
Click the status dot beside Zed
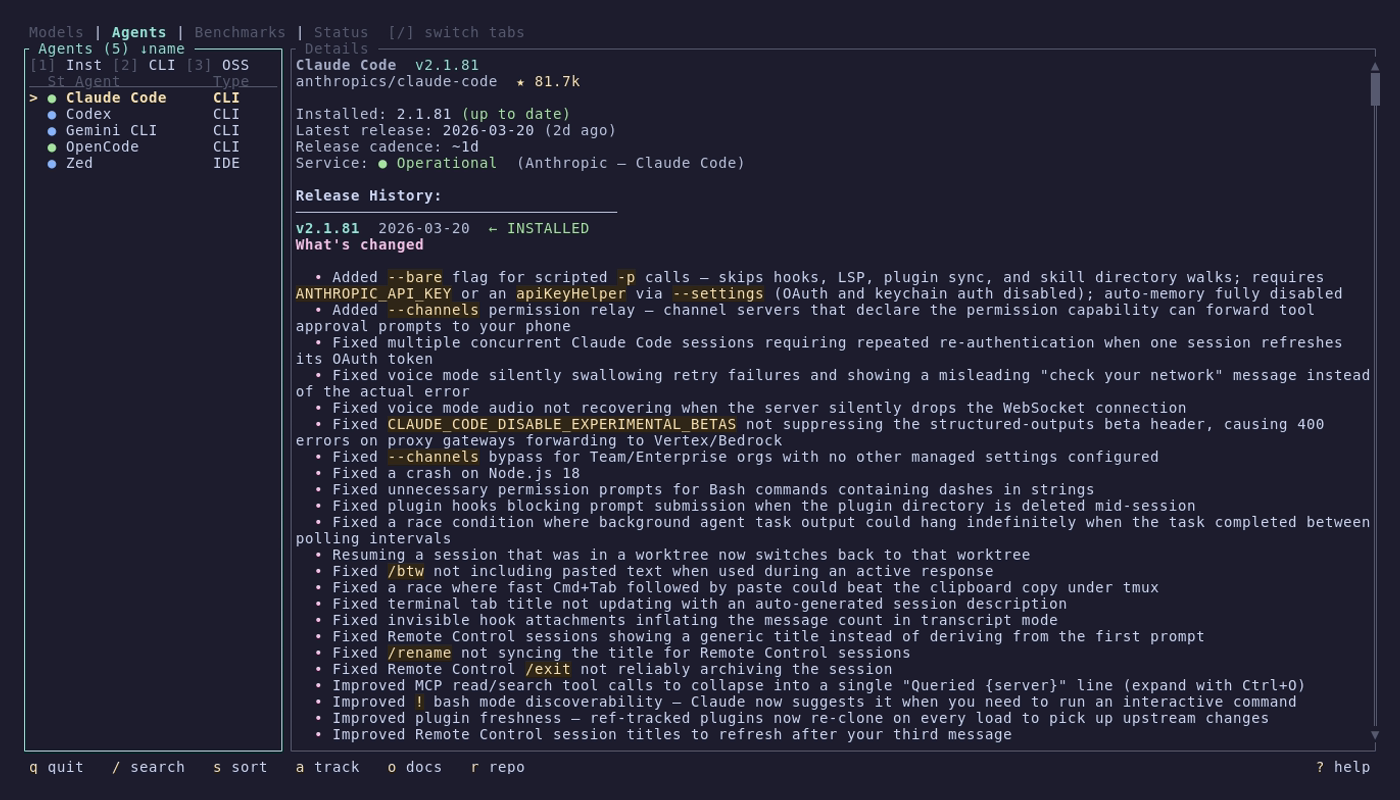(52, 164)
